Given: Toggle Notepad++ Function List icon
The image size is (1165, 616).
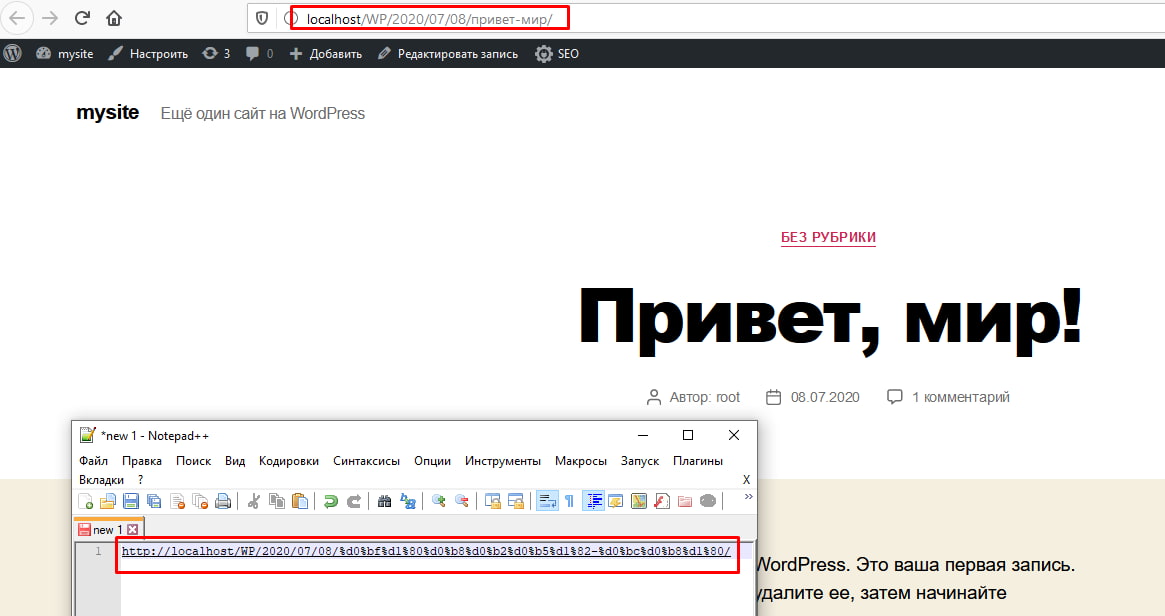Looking at the screenshot, I should click(x=661, y=502).
